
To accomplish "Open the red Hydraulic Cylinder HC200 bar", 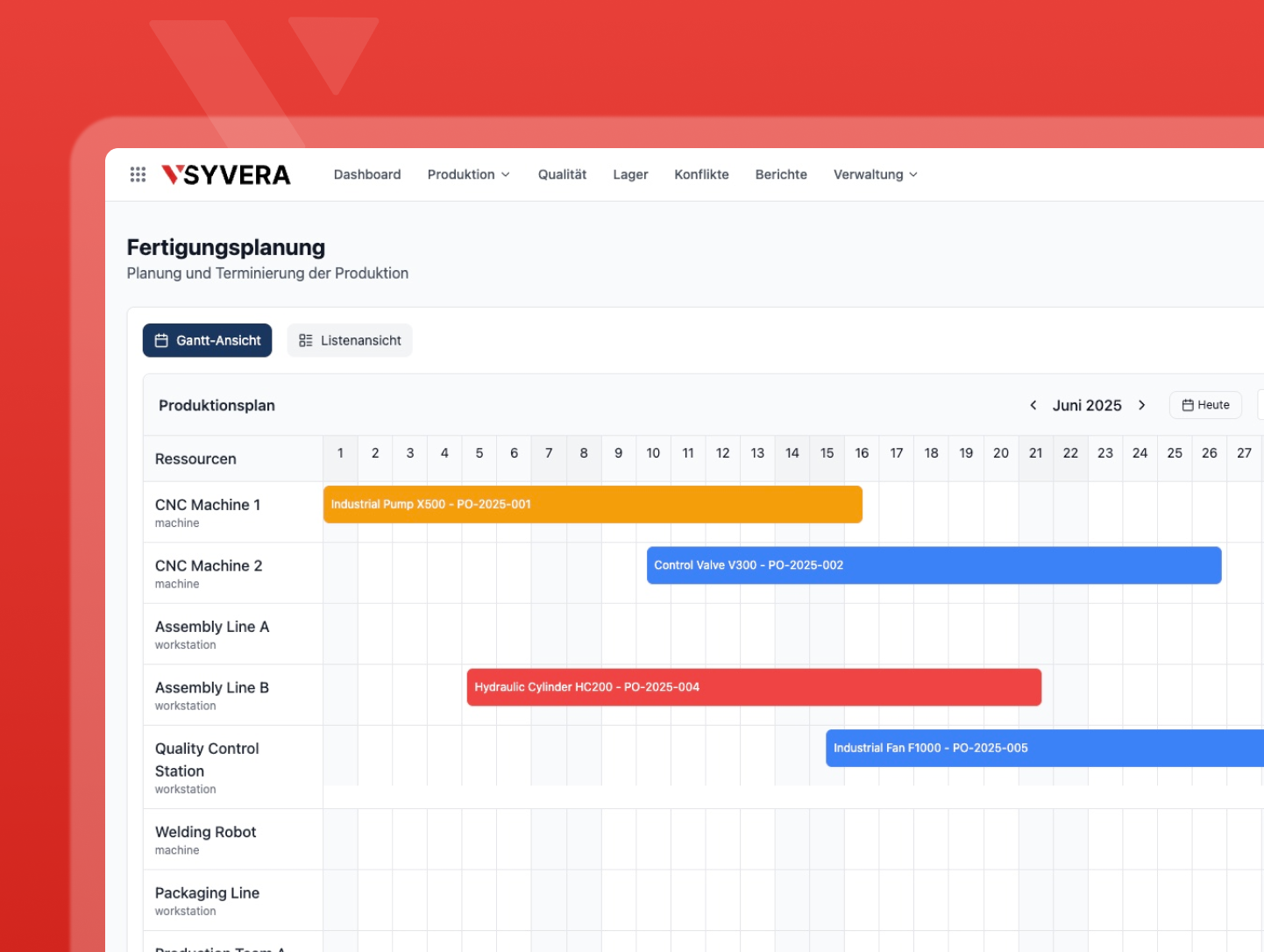I will pos(754,687).
